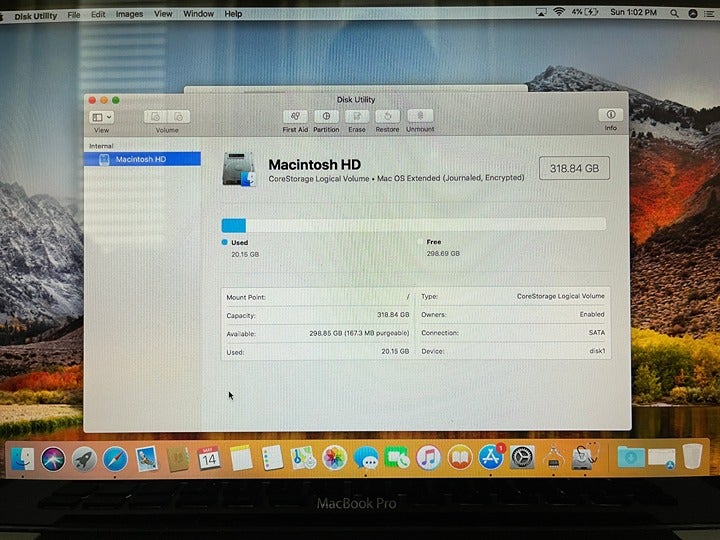The height and width of the screenshot is (540, 720).
Task: Open the Wi-Fi status menu
Action: (x=559, y=12)
